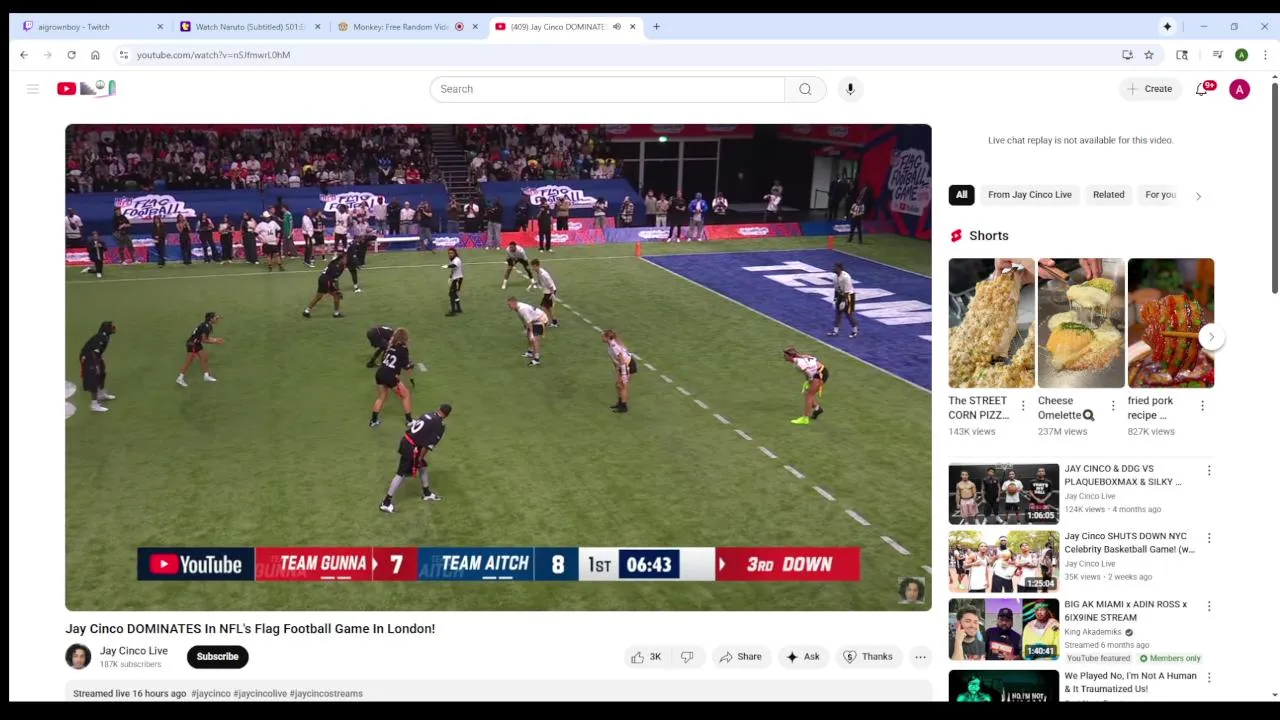Open Jay Cinco SHUTS DOWN NYC title
1280x720 pixels.
click(1129, 543)
